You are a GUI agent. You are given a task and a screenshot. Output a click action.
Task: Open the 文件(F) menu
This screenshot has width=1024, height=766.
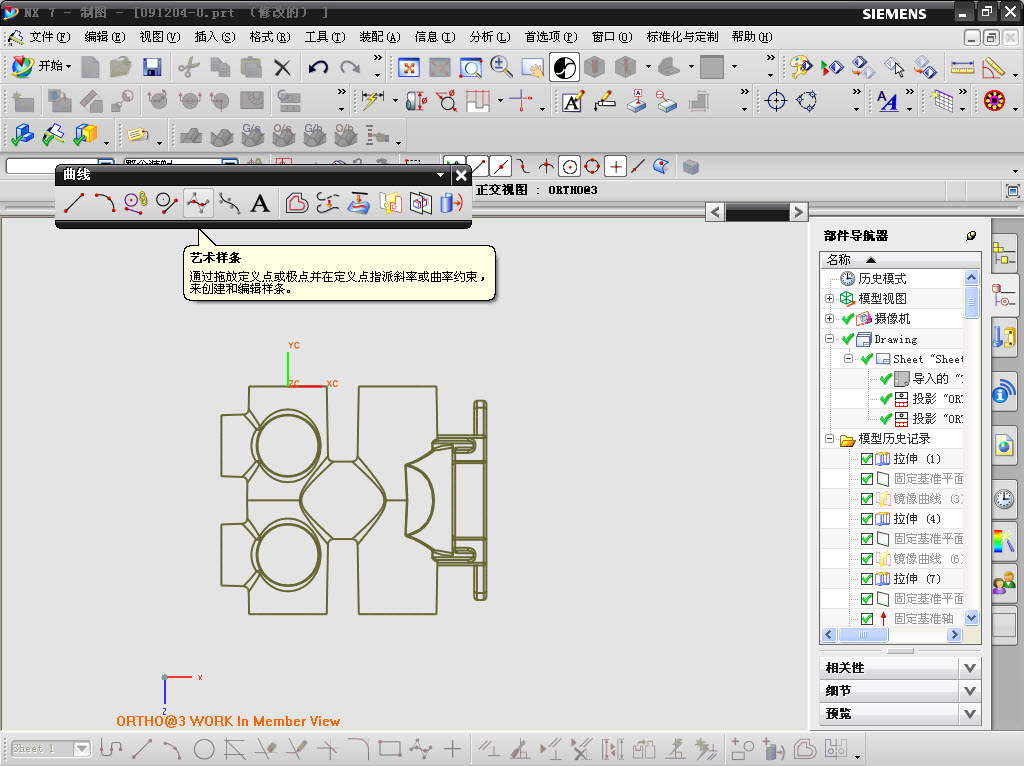click(x=49, y=37)
